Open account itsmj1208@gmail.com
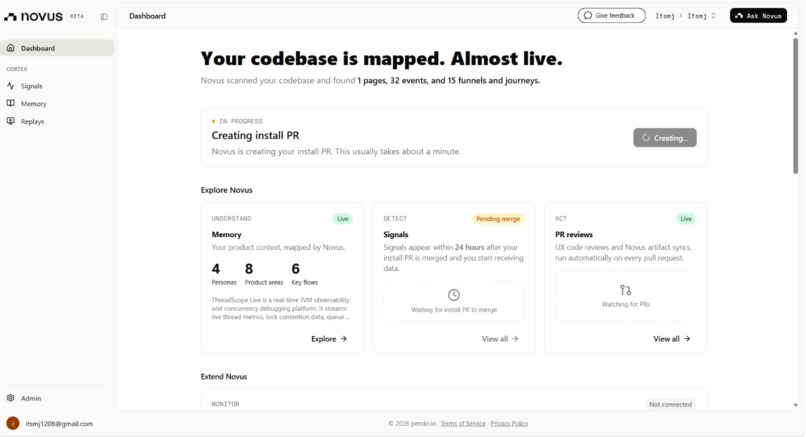Screen dimensions: 806x437 [59, 424]
